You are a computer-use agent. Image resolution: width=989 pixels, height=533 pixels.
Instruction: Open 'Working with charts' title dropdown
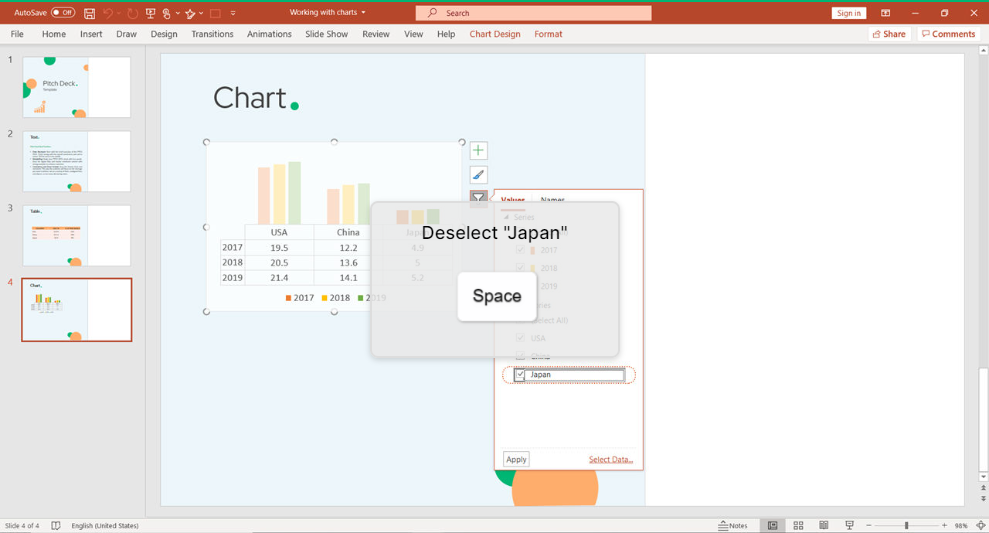click(363, 13)
